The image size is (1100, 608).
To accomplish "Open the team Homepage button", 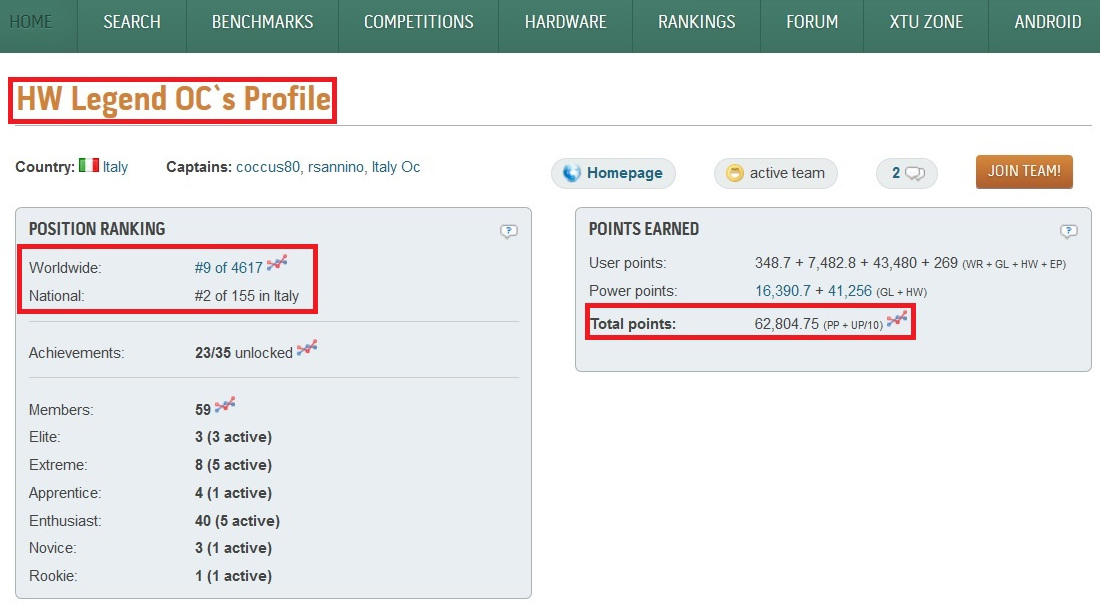I will pos(613,173).
